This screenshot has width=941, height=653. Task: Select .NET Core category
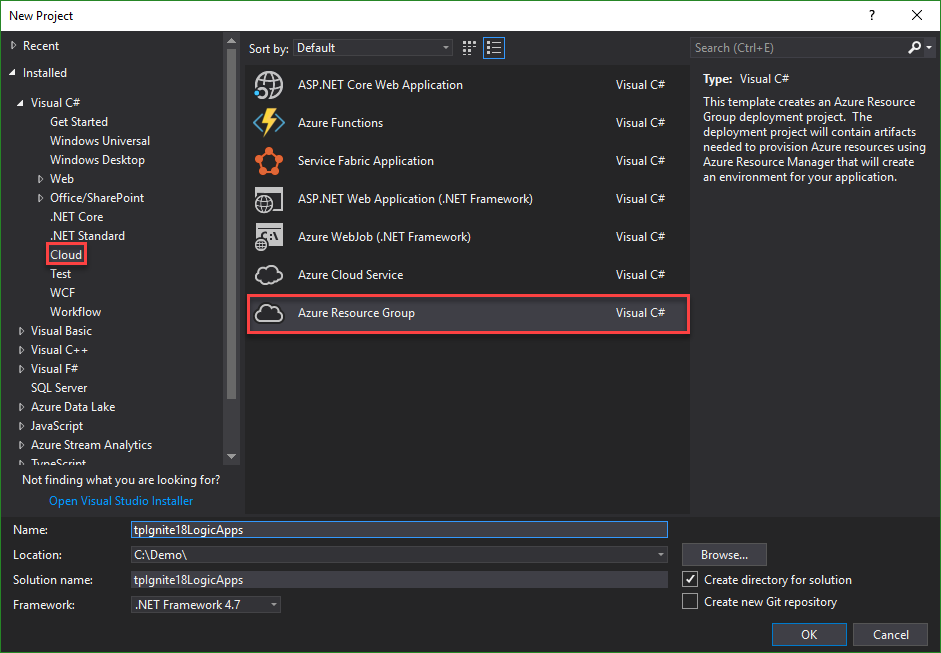tap(76, 217)
